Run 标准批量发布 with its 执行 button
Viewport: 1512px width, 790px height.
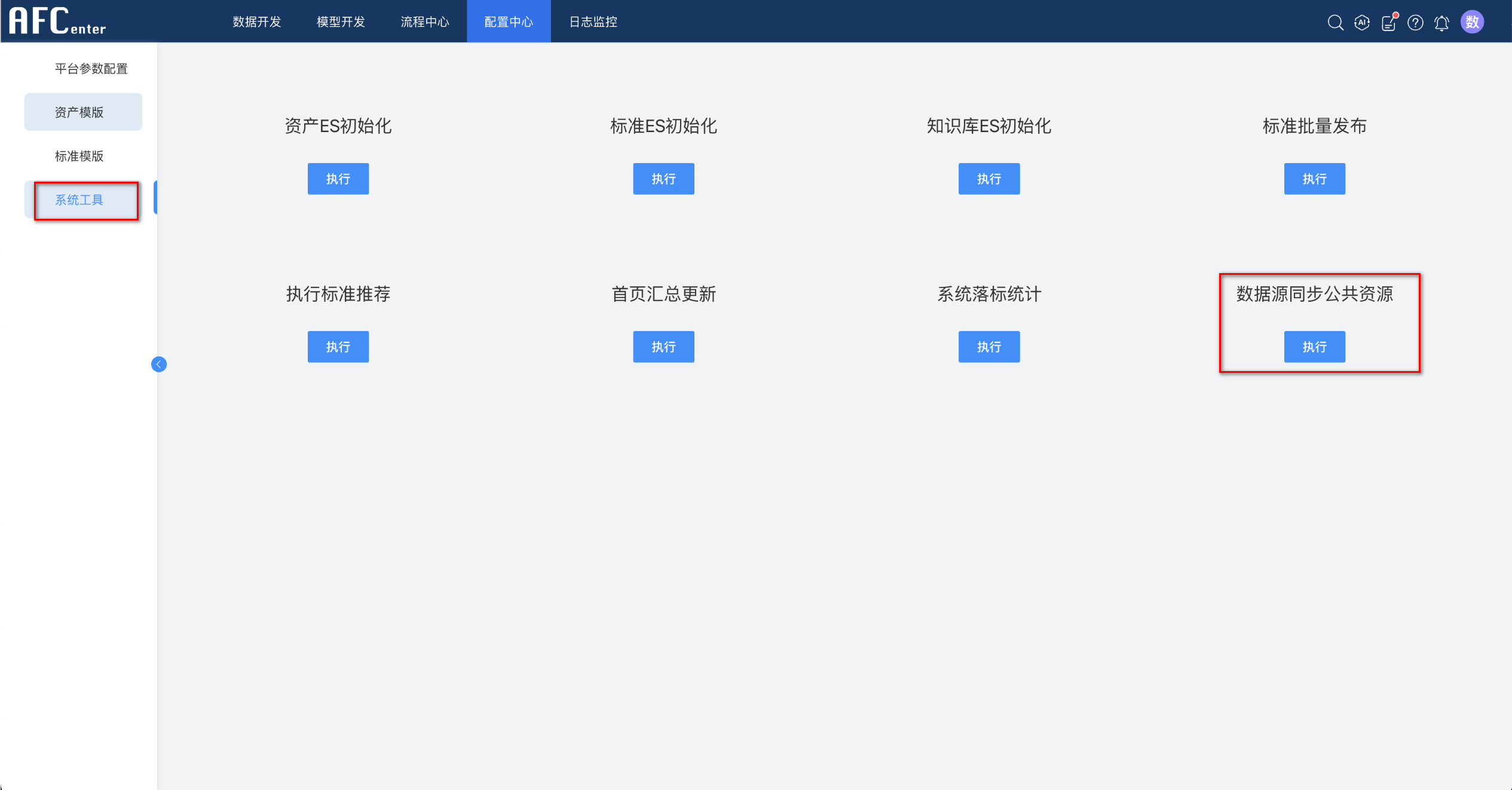coord(1314,179)
